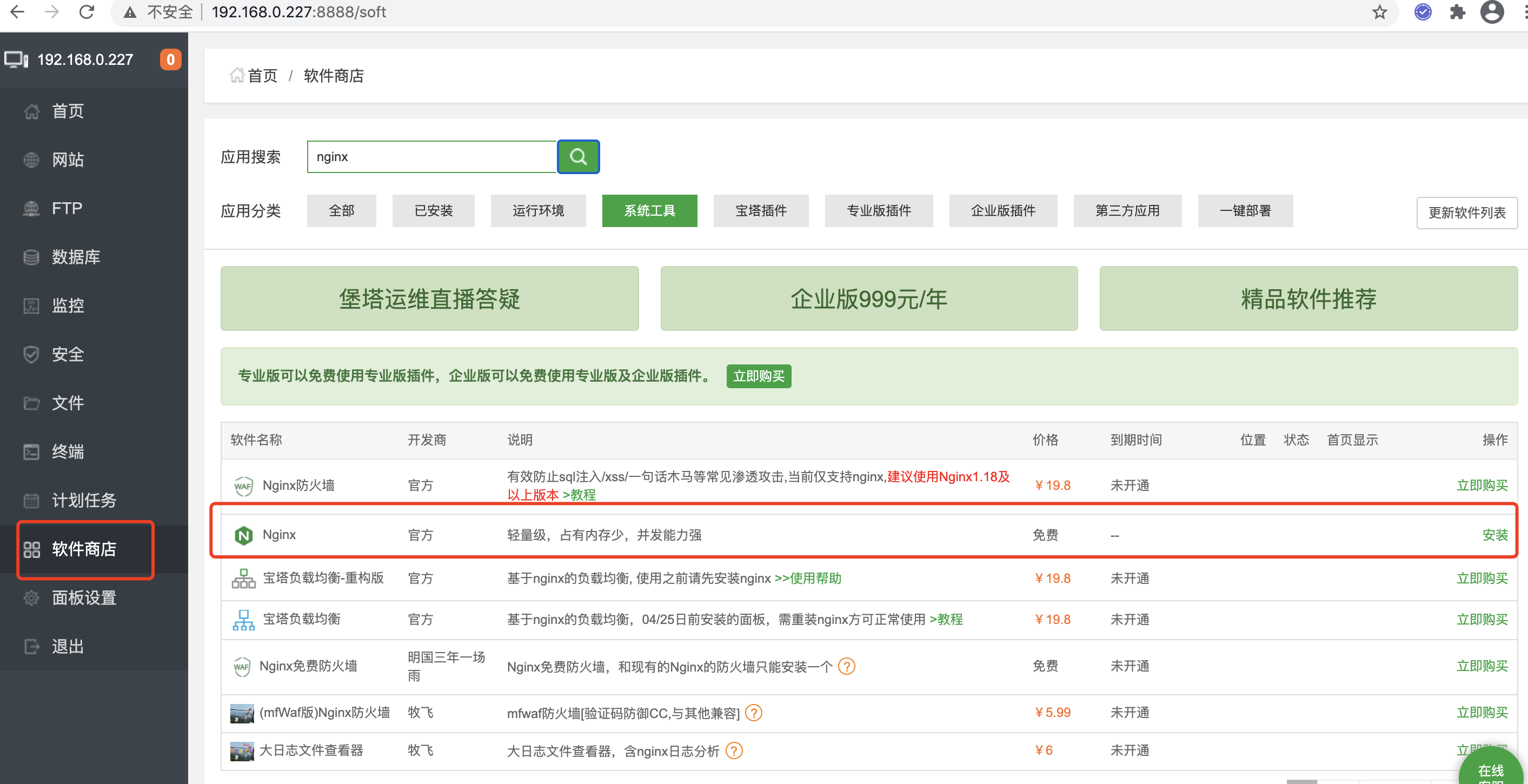Click help icon beside 大日志文件查看器 description
Image resolution: width=1528 pixels, height=784 pixels.
click(734, 751)
